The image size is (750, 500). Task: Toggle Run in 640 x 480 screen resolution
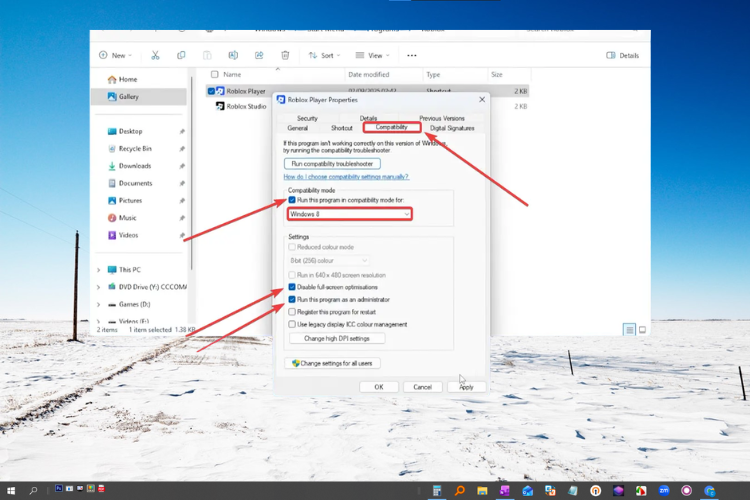[292, 275]
